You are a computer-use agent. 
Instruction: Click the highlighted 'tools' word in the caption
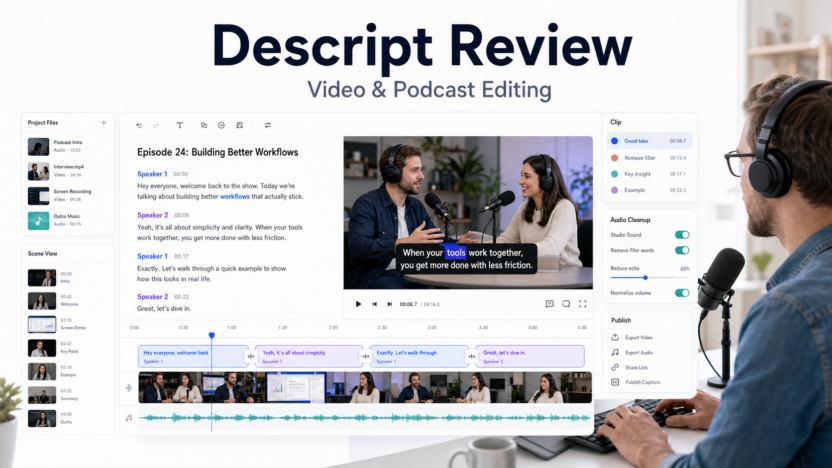click(x=456, y=253)
